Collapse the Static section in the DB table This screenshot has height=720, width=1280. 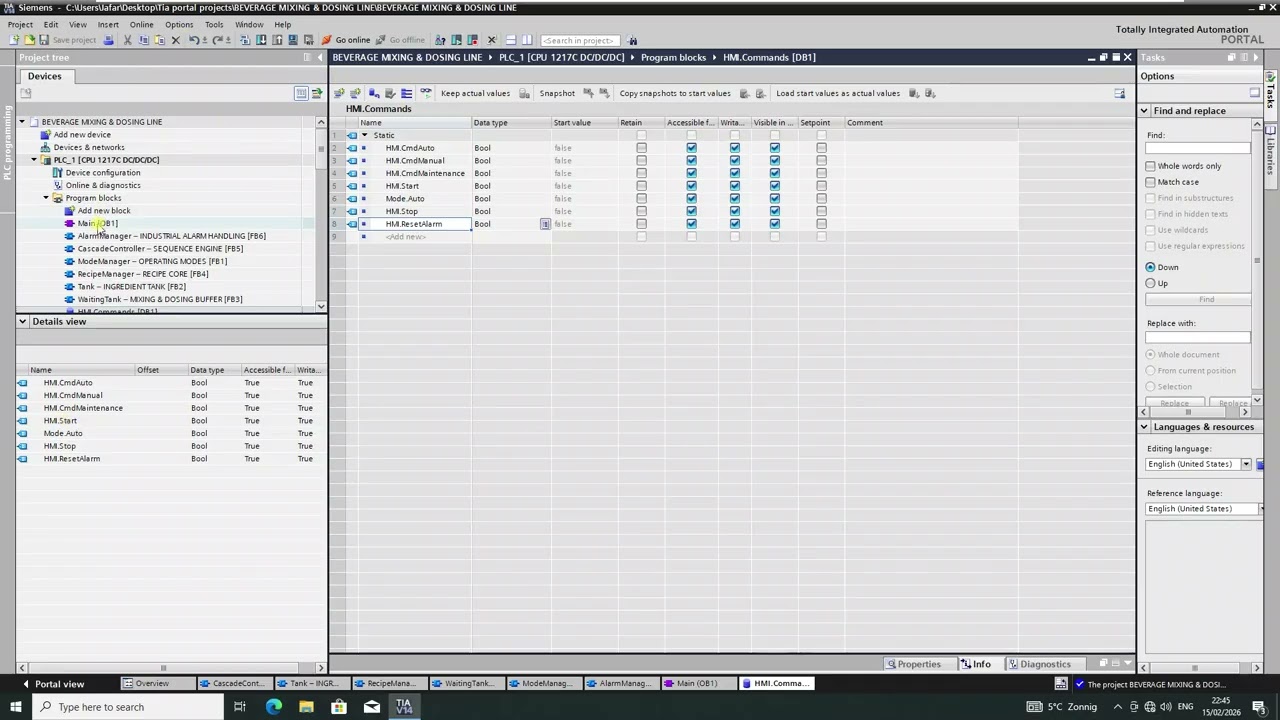point(364,135)
